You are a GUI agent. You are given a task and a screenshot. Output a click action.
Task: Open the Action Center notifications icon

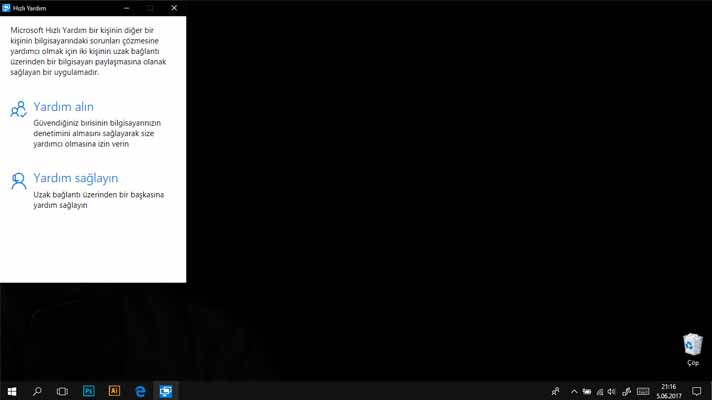[697, 391]
